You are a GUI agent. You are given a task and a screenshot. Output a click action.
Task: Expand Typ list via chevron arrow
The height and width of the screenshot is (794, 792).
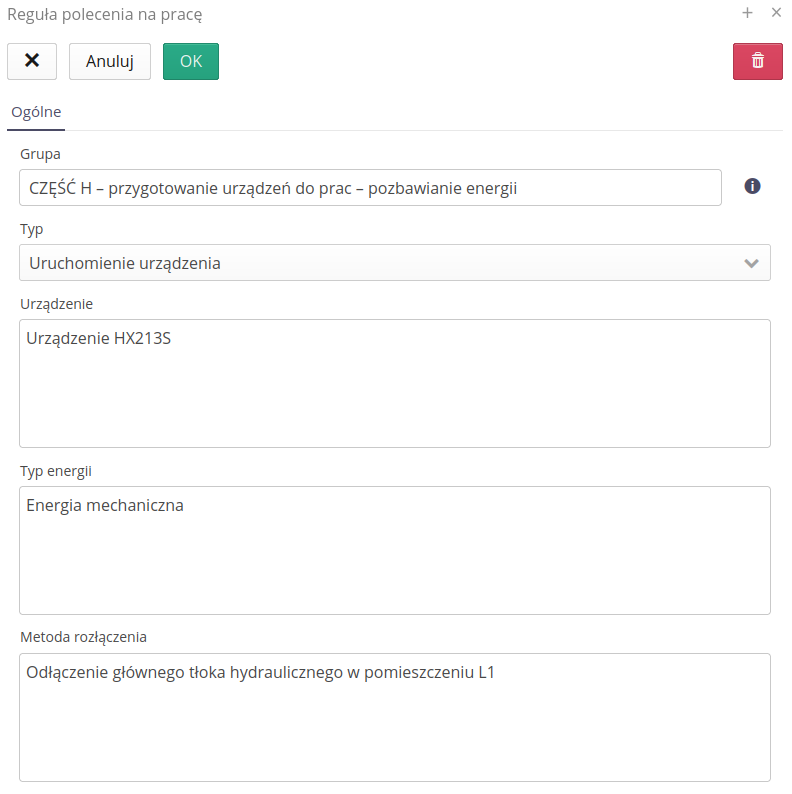tap(752, 263)
